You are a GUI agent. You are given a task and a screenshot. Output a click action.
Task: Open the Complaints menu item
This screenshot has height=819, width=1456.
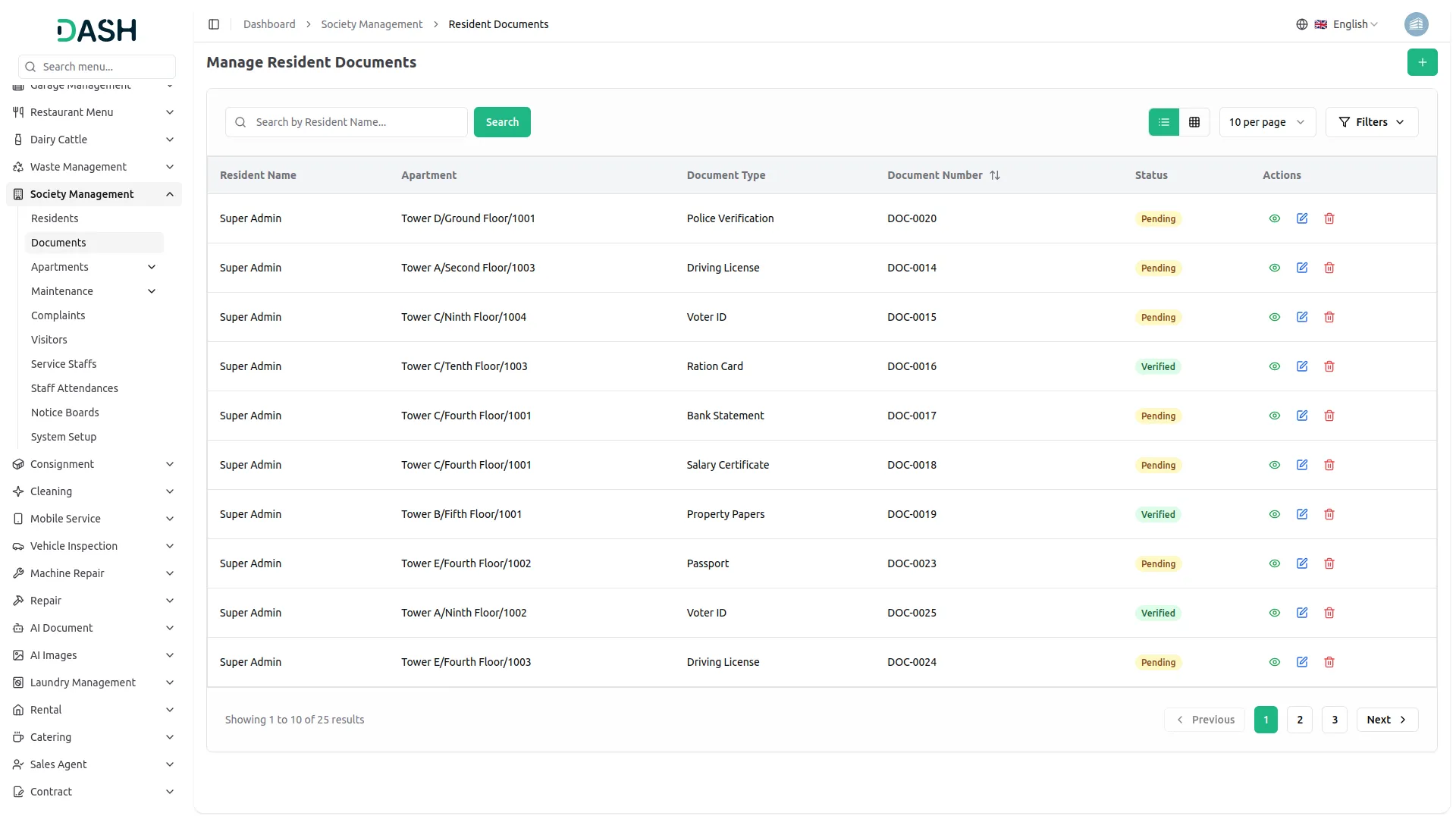(58, 315)
